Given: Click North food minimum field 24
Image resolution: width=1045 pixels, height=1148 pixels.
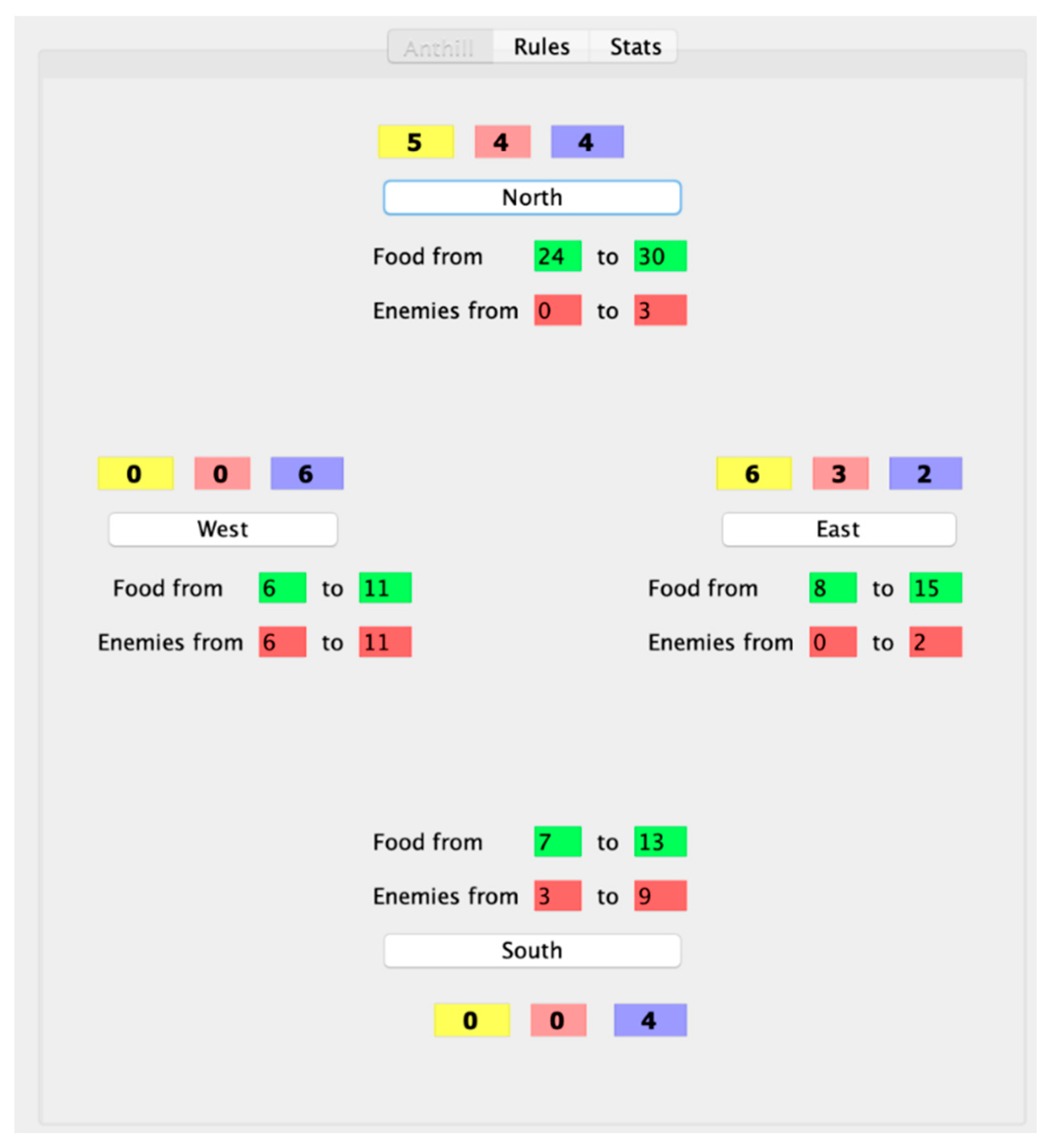Looking at the screenshot, I should click(x=557, y=256).
